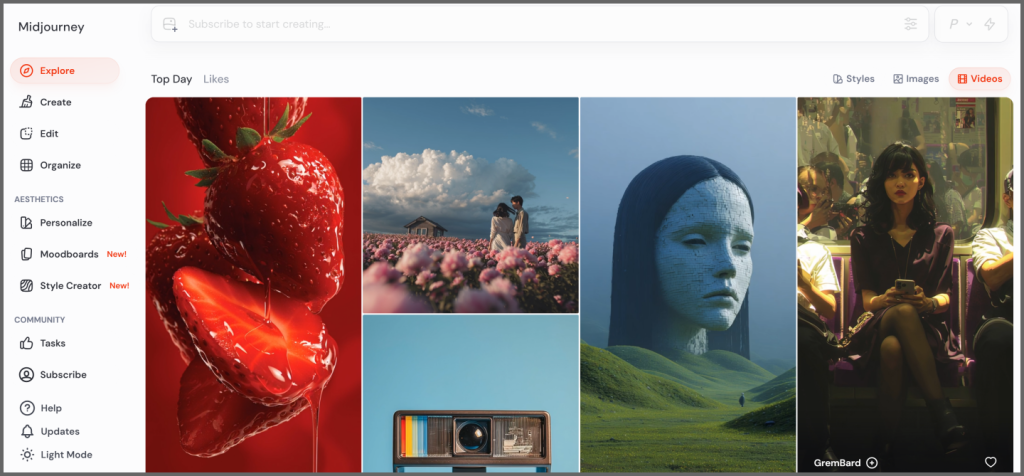Select the Videos view tab

[x=980, y=79]
